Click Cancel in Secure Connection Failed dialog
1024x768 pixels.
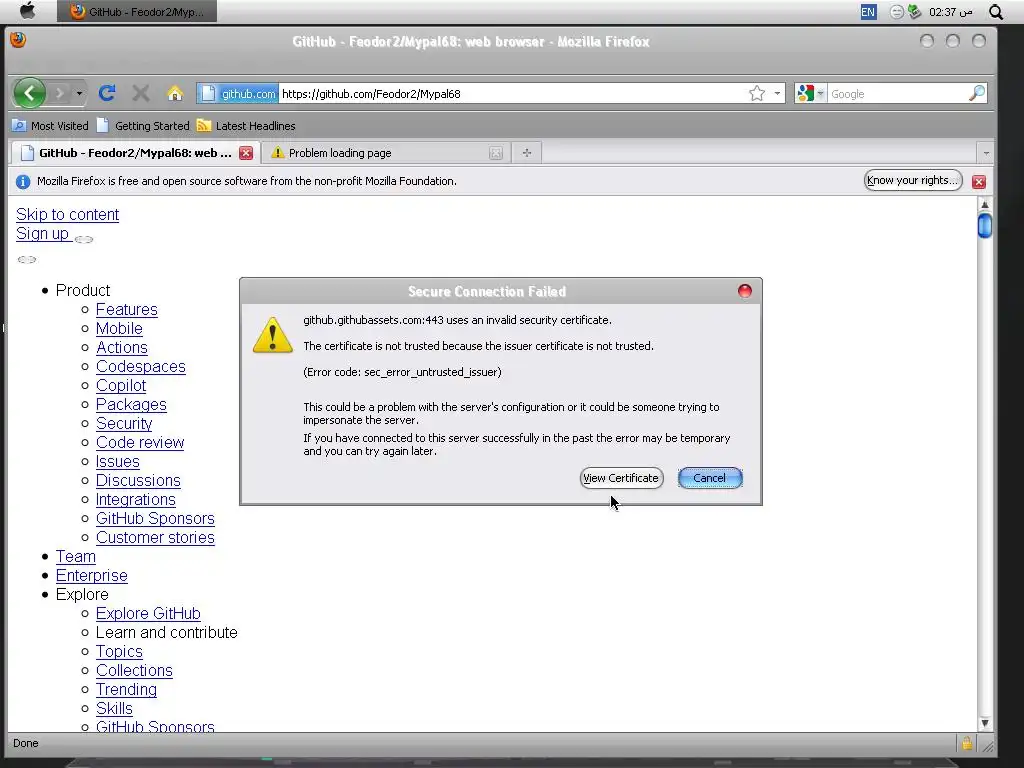710,478
